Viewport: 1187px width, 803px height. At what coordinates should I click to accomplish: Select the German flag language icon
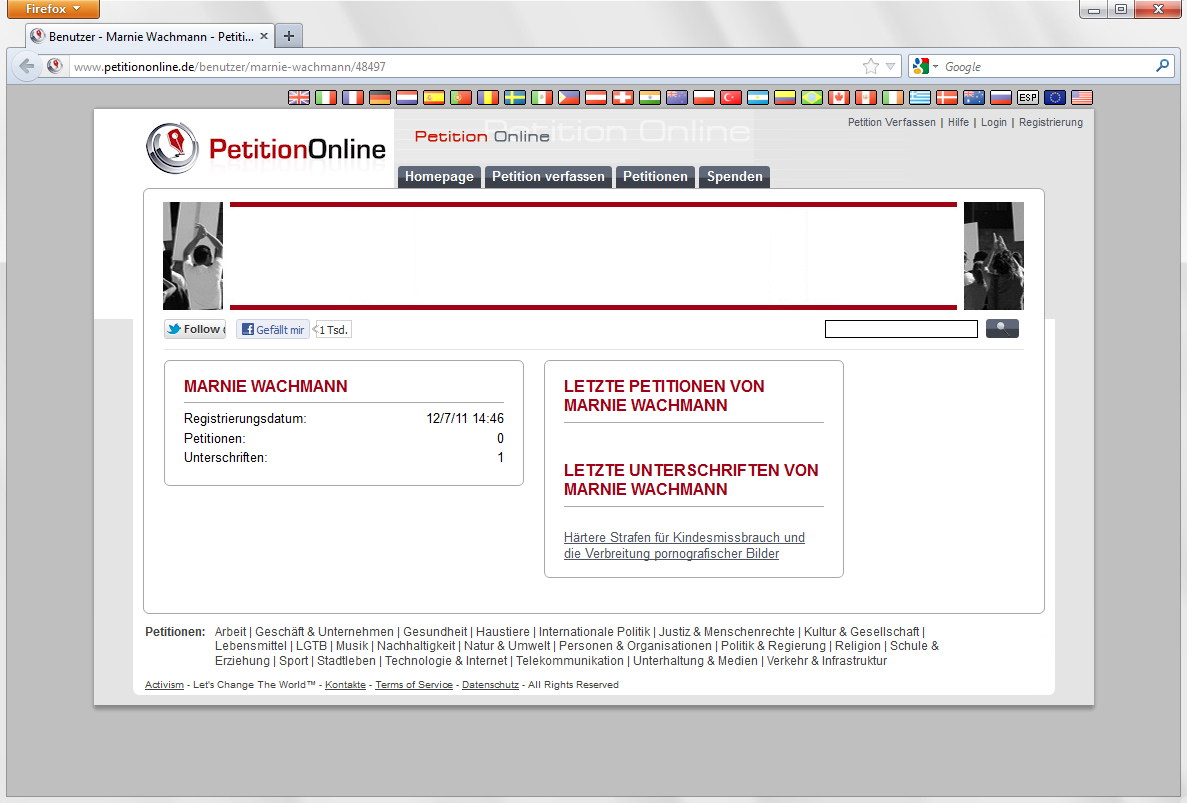coord(380,97)
